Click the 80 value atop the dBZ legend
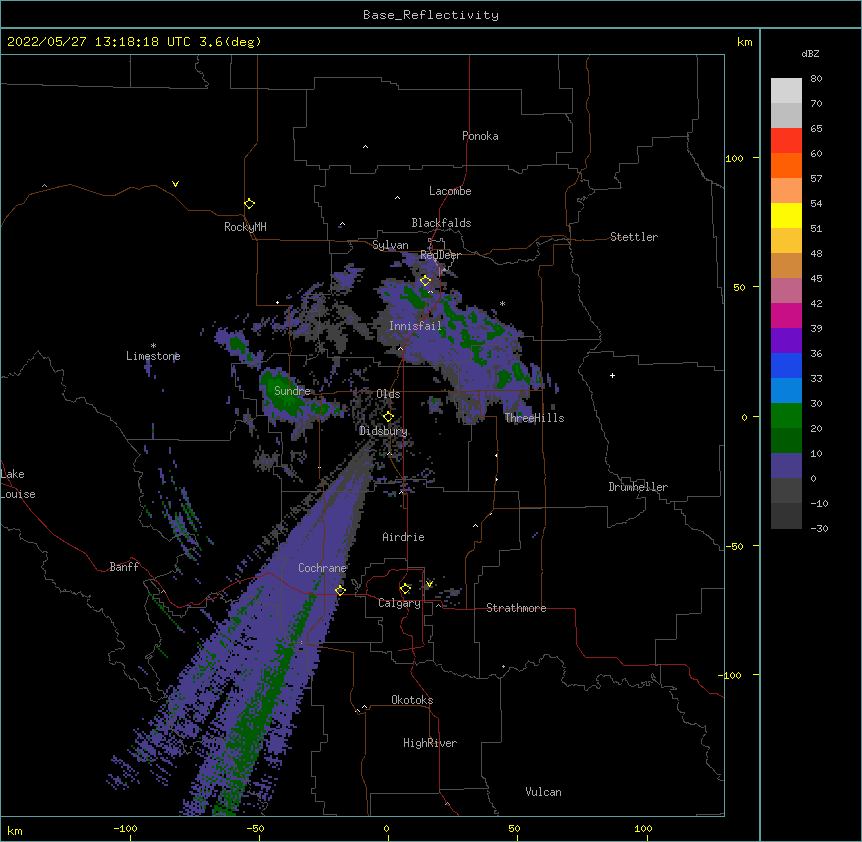 coord(816,79)
